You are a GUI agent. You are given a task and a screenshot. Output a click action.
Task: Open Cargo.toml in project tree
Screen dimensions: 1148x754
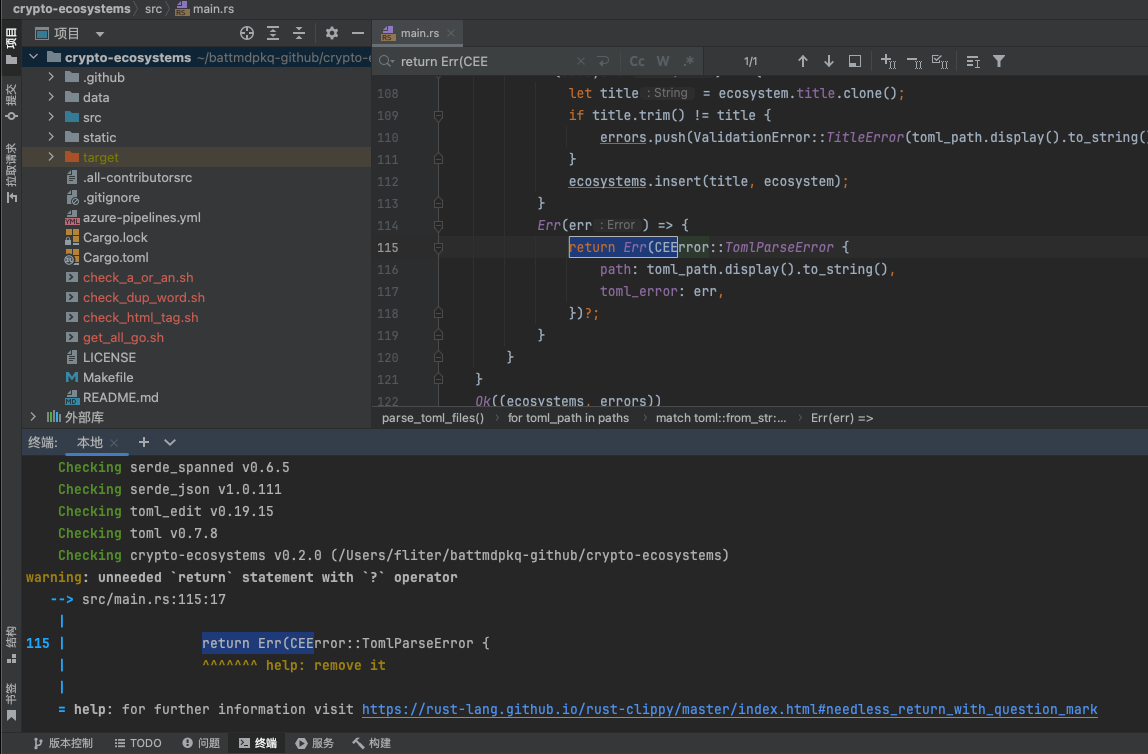tap(115, 257)
